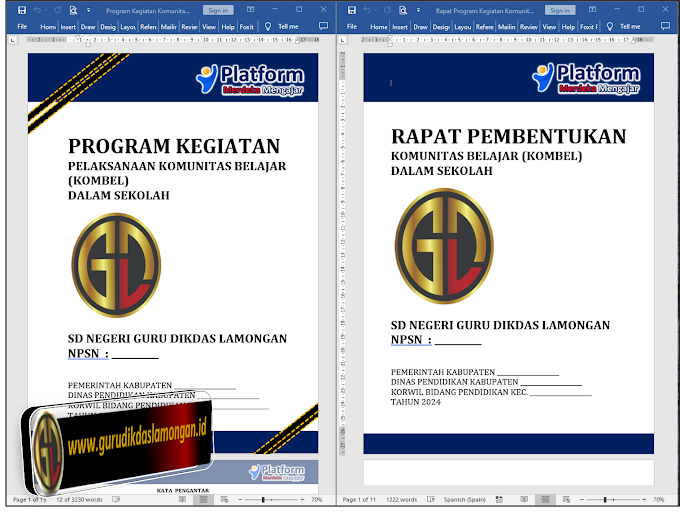The width and height of the screenshot is (680, 521).
Task: Open the Mailings tab in left window
Action: point(168,27)
